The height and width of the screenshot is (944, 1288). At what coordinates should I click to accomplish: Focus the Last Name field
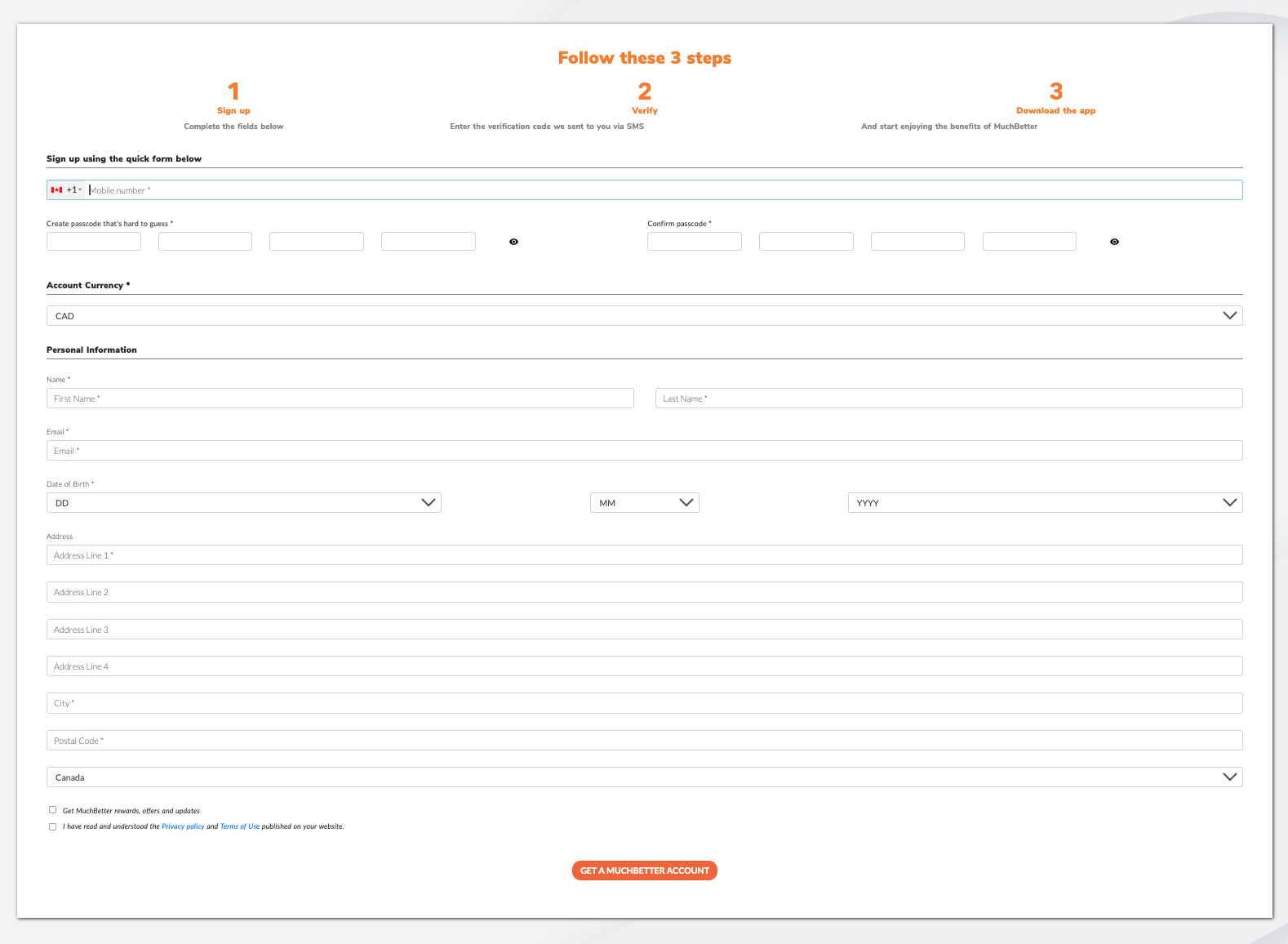pyautogui.click(x=948, y=399)
